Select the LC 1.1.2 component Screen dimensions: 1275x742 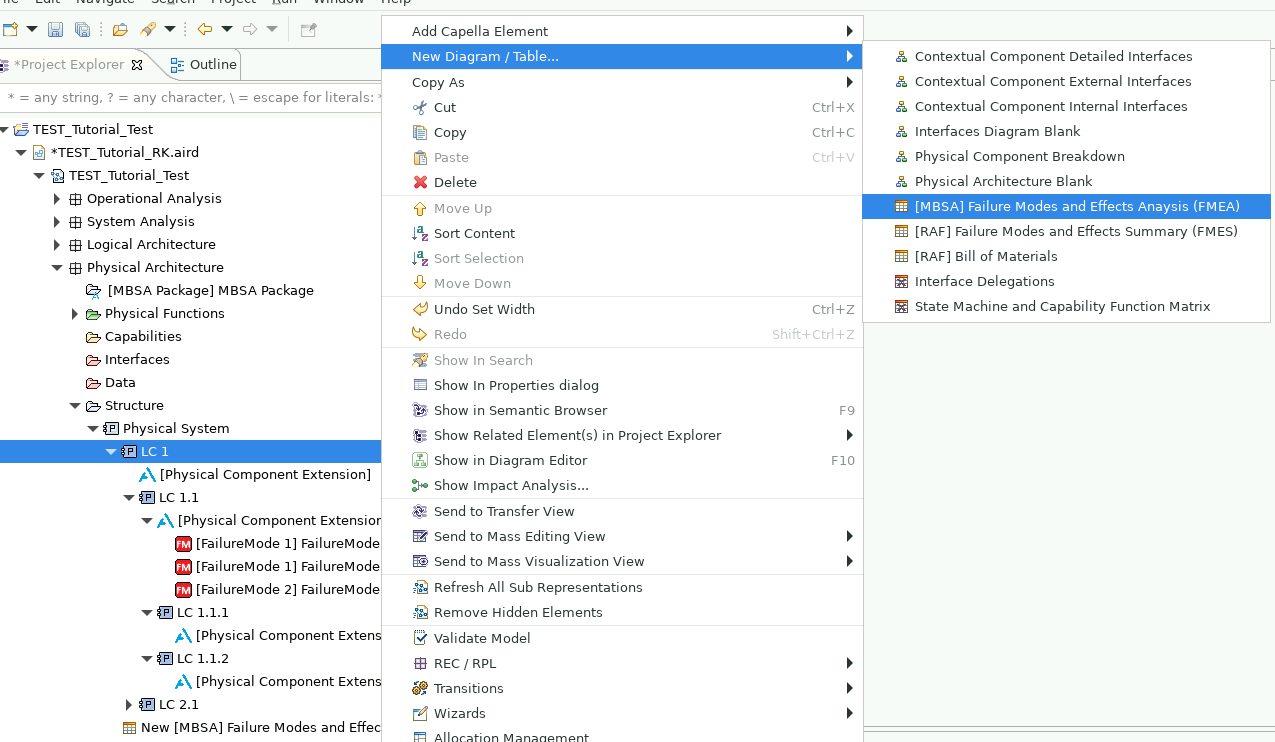coord(193,659)
